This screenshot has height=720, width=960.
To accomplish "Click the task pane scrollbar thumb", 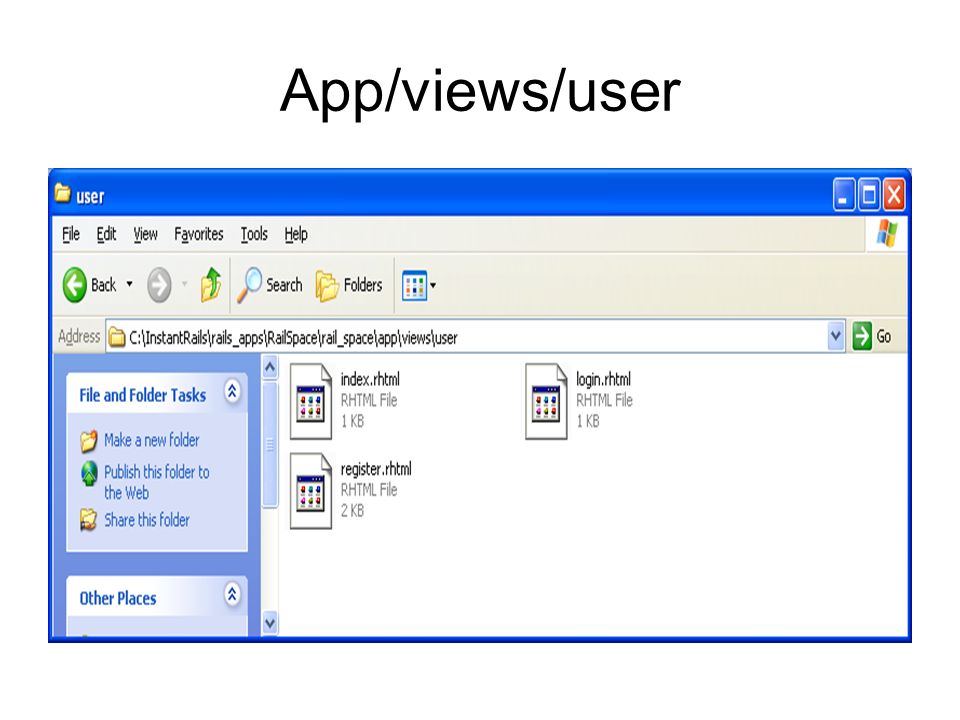I will (x=270, y=444).
